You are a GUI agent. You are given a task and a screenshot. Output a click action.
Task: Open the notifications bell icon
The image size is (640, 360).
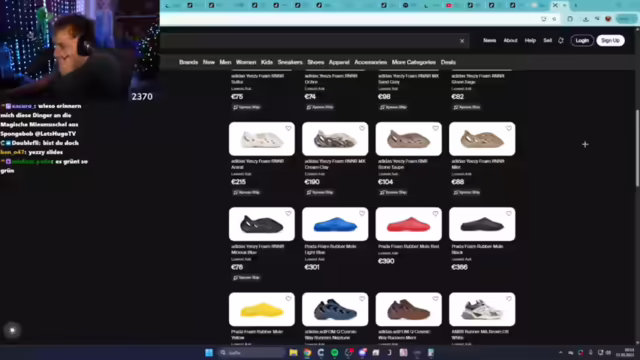pyautogui.click(x=561, y=40)
